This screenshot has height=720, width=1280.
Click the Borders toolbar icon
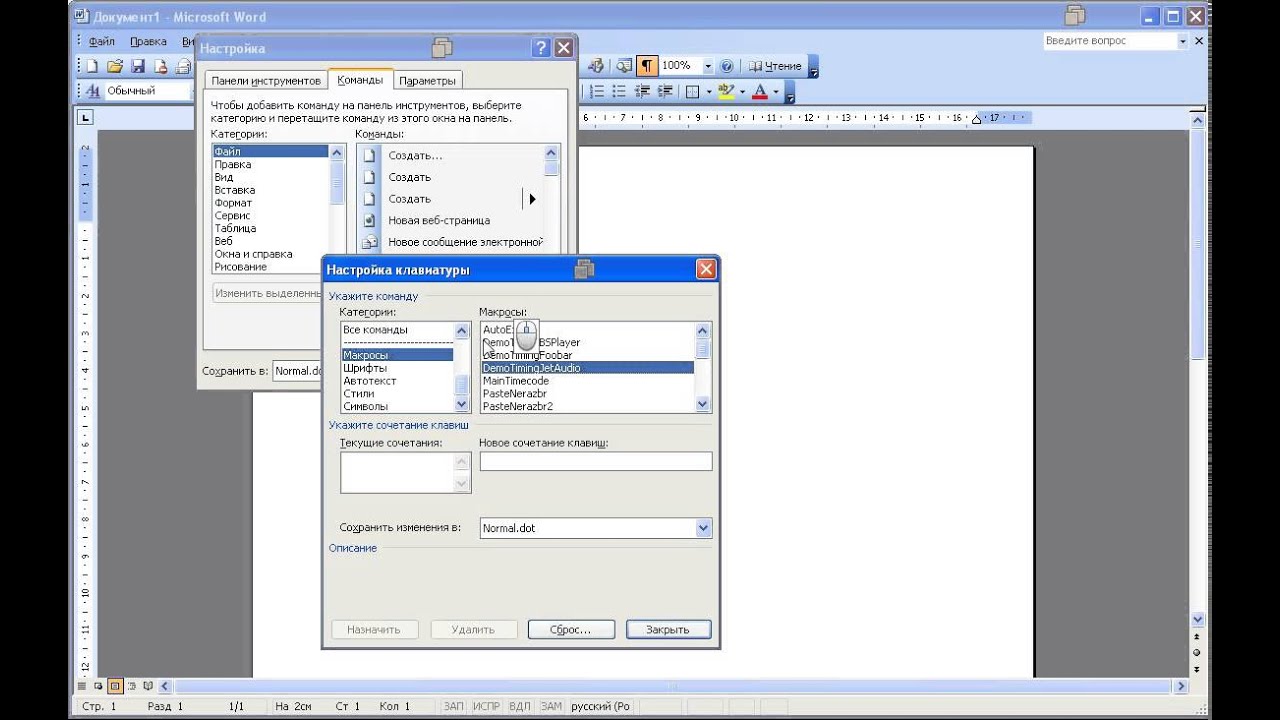[x=692, y=91]
